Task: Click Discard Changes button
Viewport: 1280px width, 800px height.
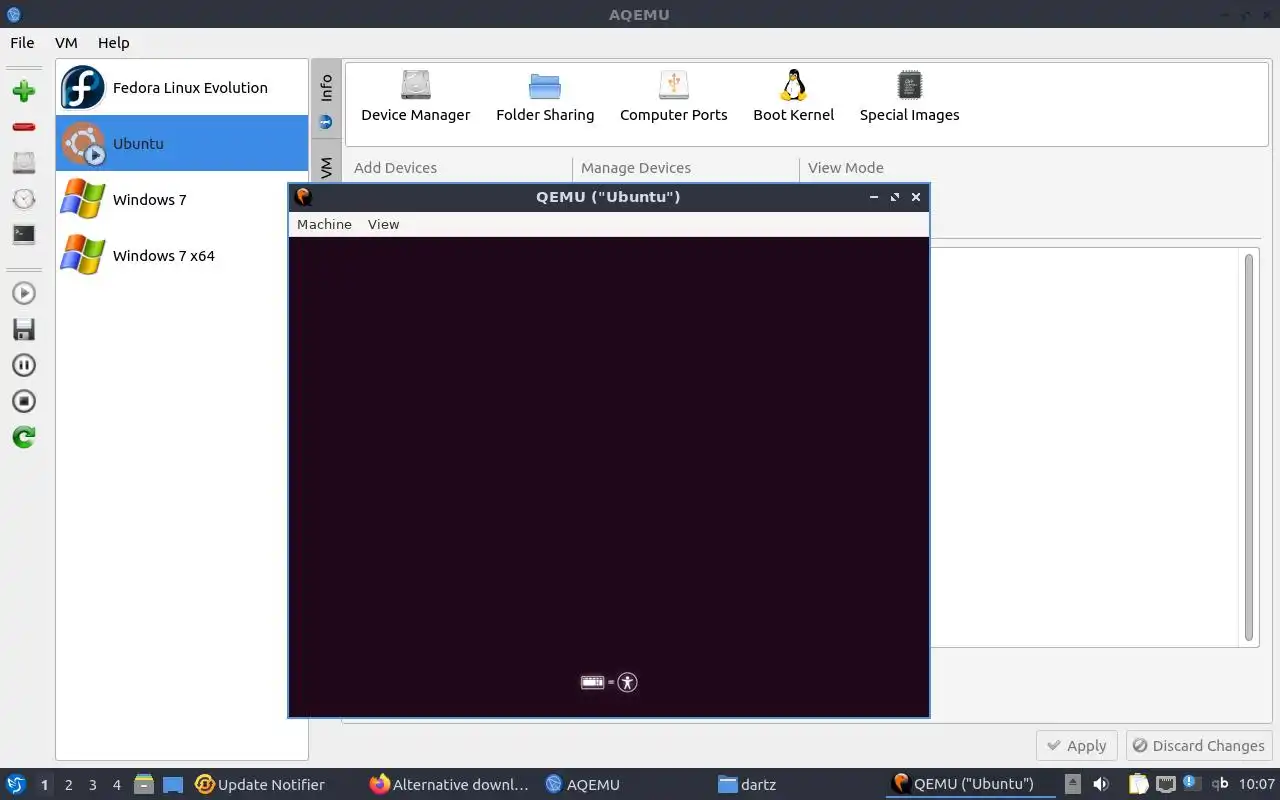Action: click(1199, 745)
